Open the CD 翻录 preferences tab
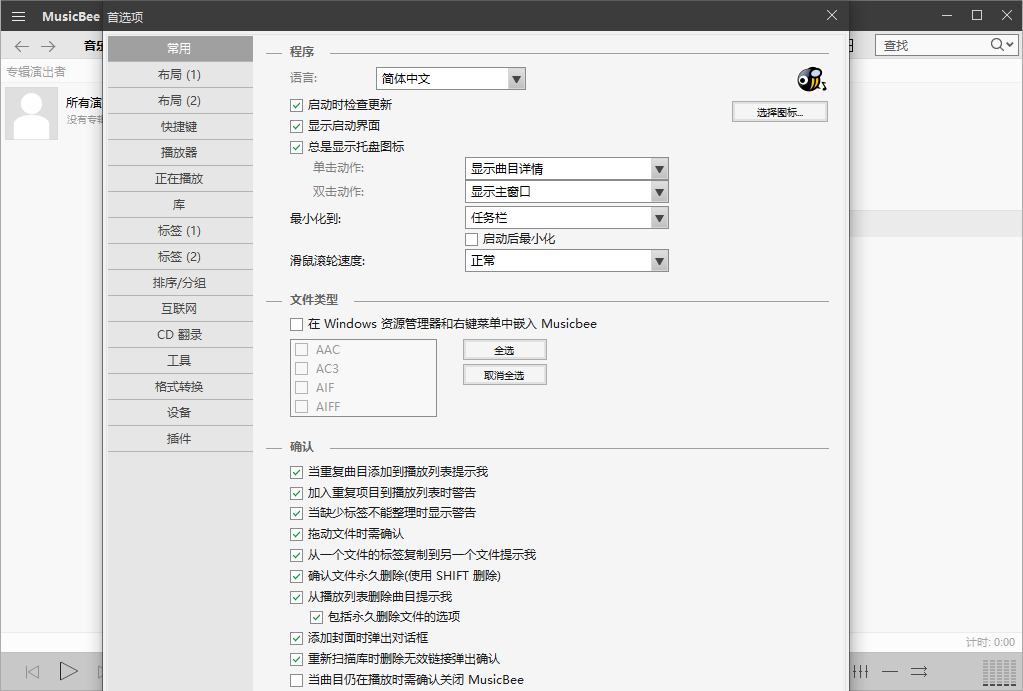 coord(180,335)
